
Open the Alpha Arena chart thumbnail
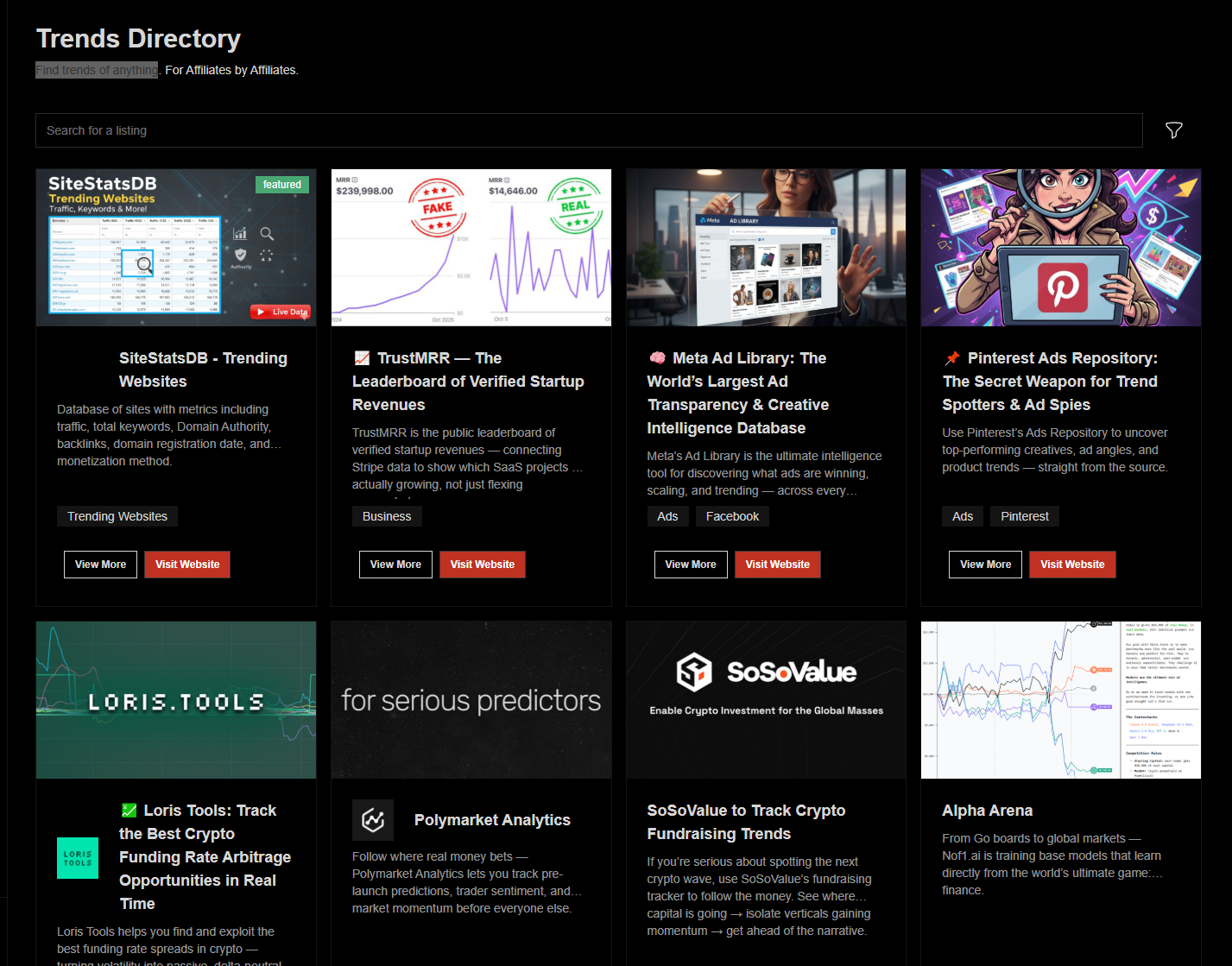coord(1061,700)
